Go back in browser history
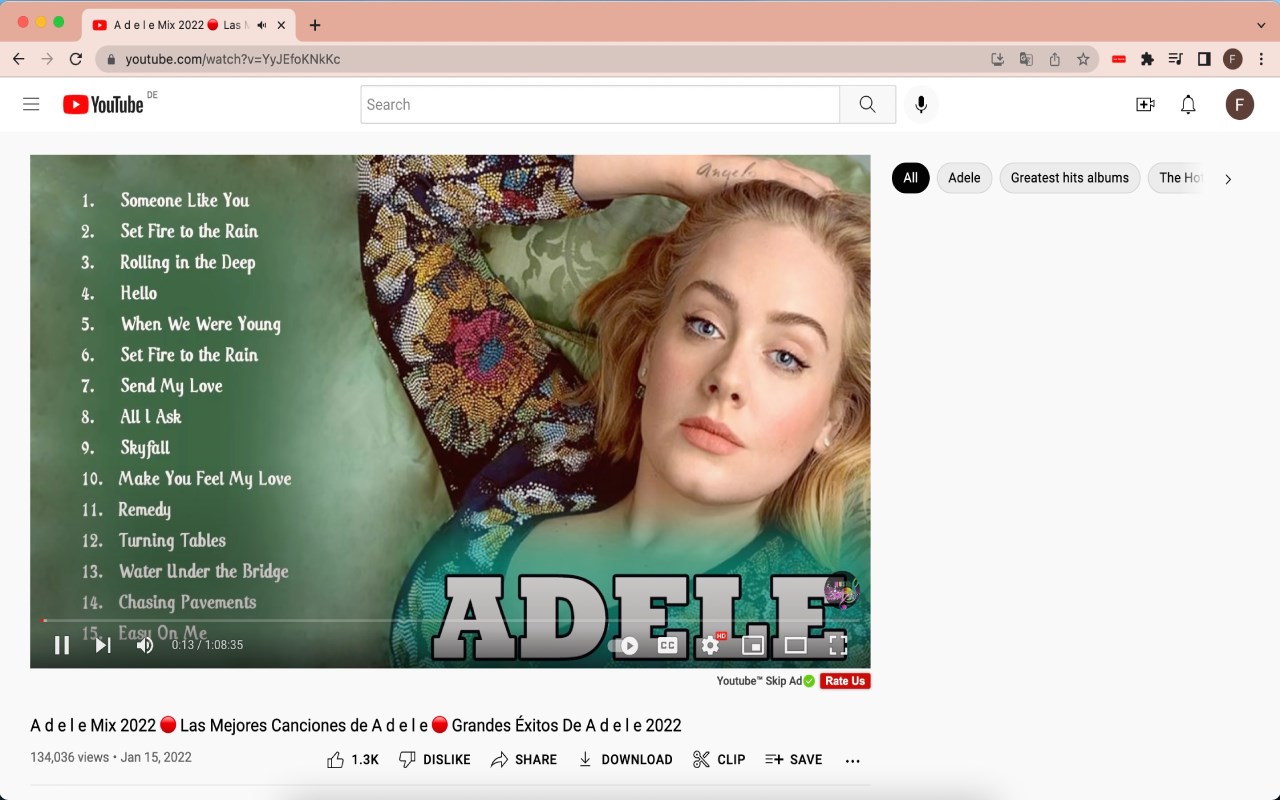The height and width of the screenshot is (800, 1280). point(18,59)
